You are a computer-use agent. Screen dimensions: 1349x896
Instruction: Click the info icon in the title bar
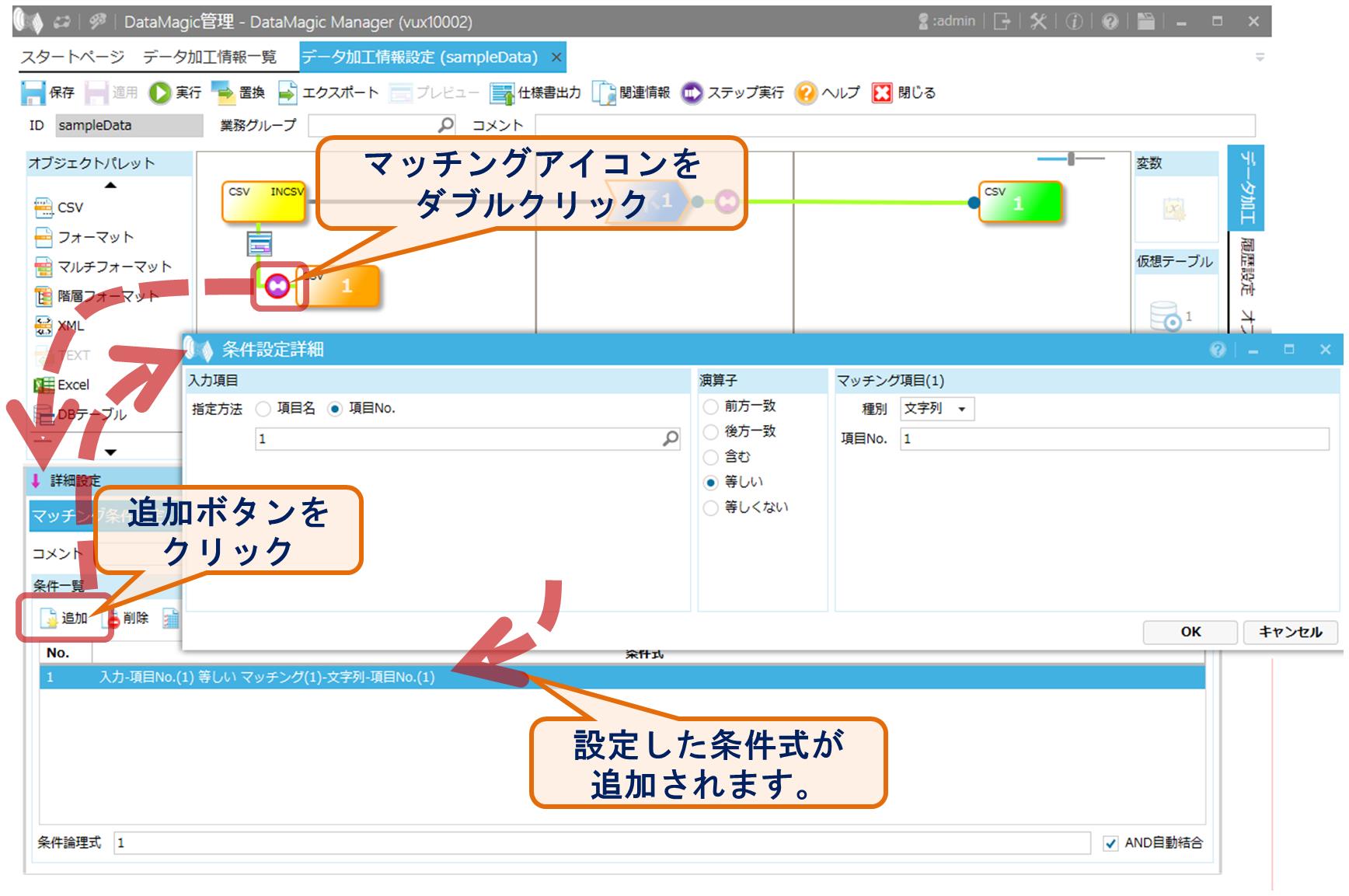(x=1075, y=22)
